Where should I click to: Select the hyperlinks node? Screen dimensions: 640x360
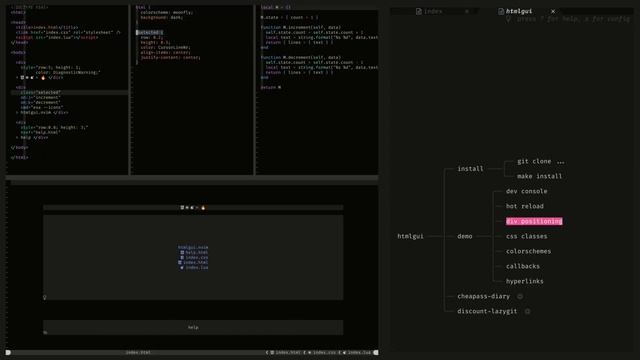(524, 281)
